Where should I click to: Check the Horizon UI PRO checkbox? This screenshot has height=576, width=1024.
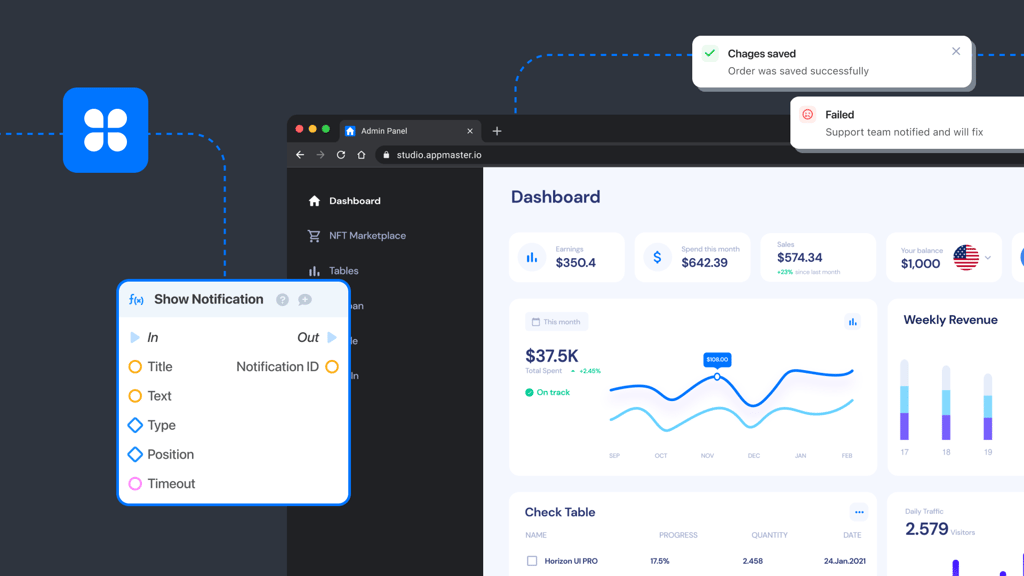532,561
